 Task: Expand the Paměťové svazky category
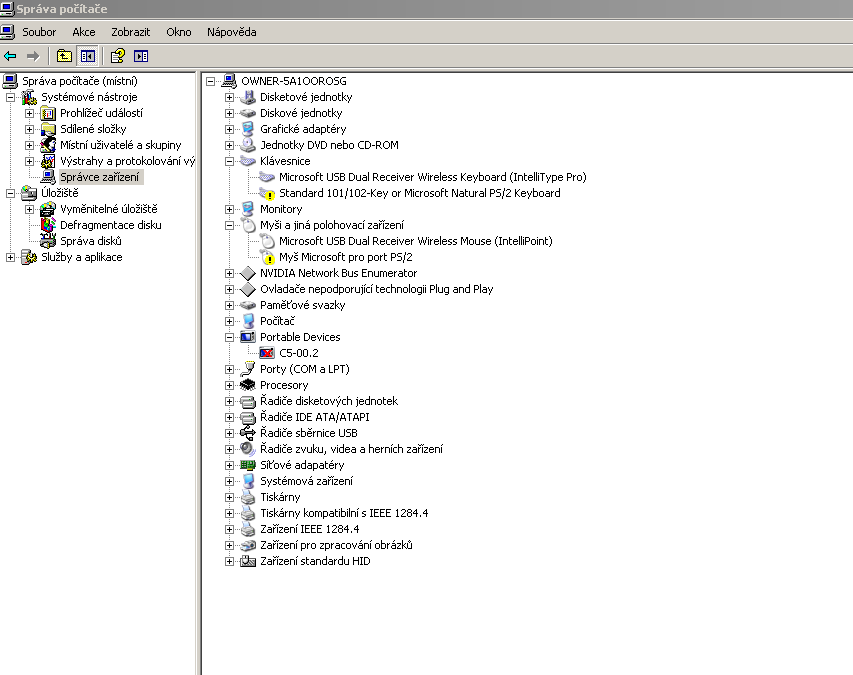point(230,305)
